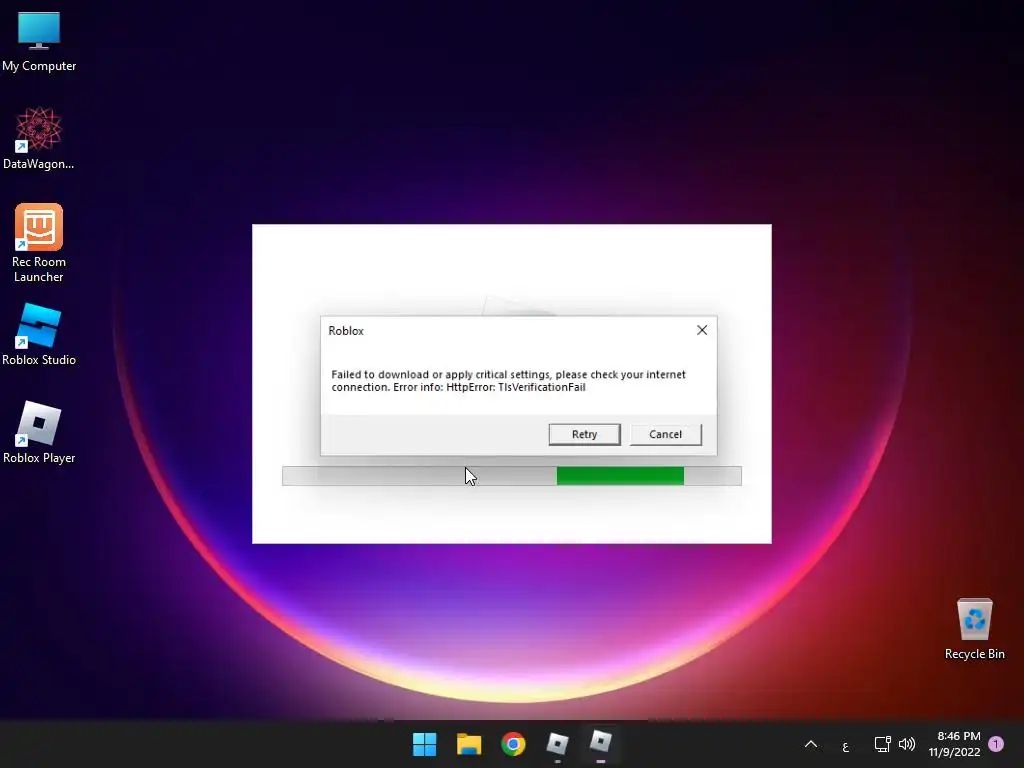
Task: Open the volume tray icon
Action: (x=907, y=744)
